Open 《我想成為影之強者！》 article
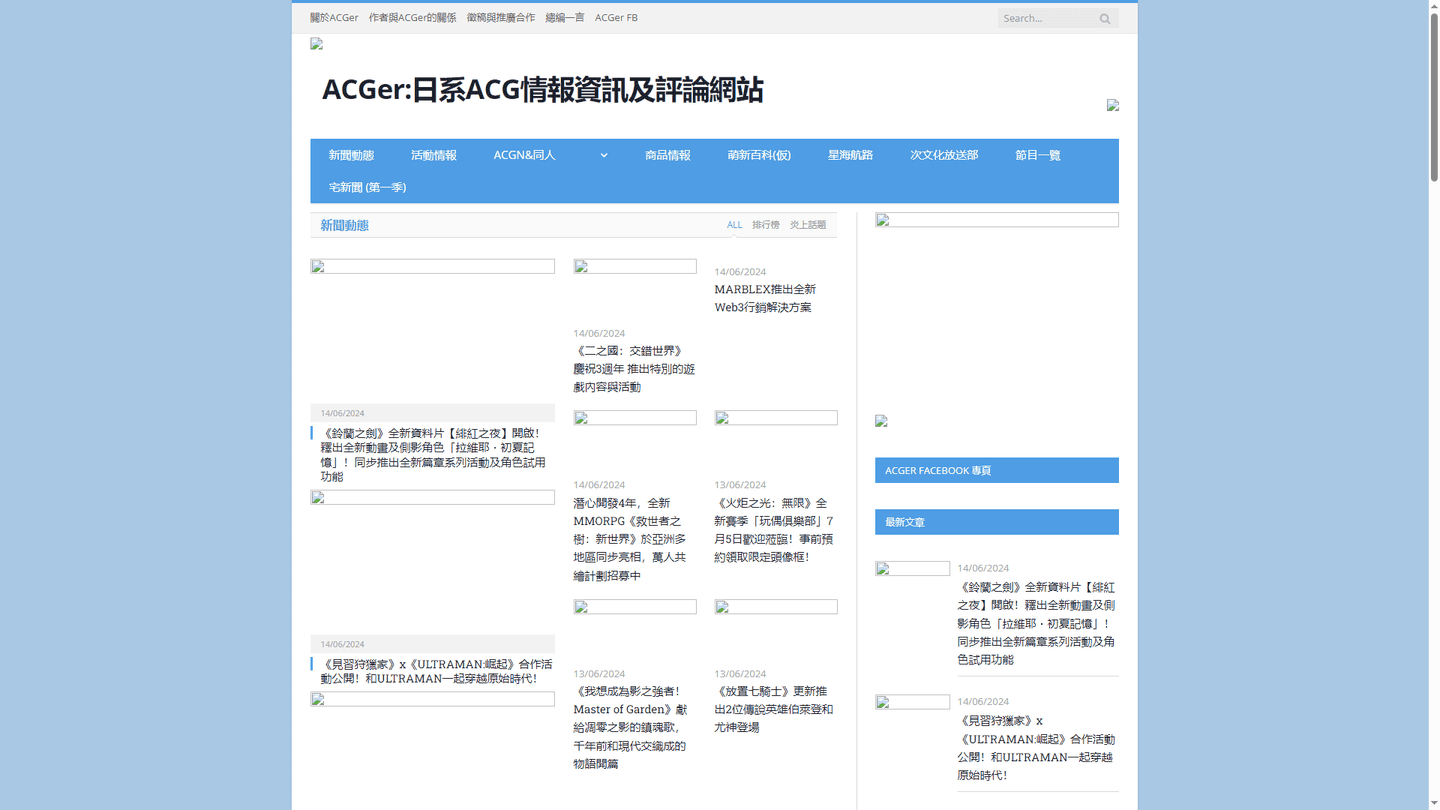This screenshot has width=1440, height=810. [630, 727]
